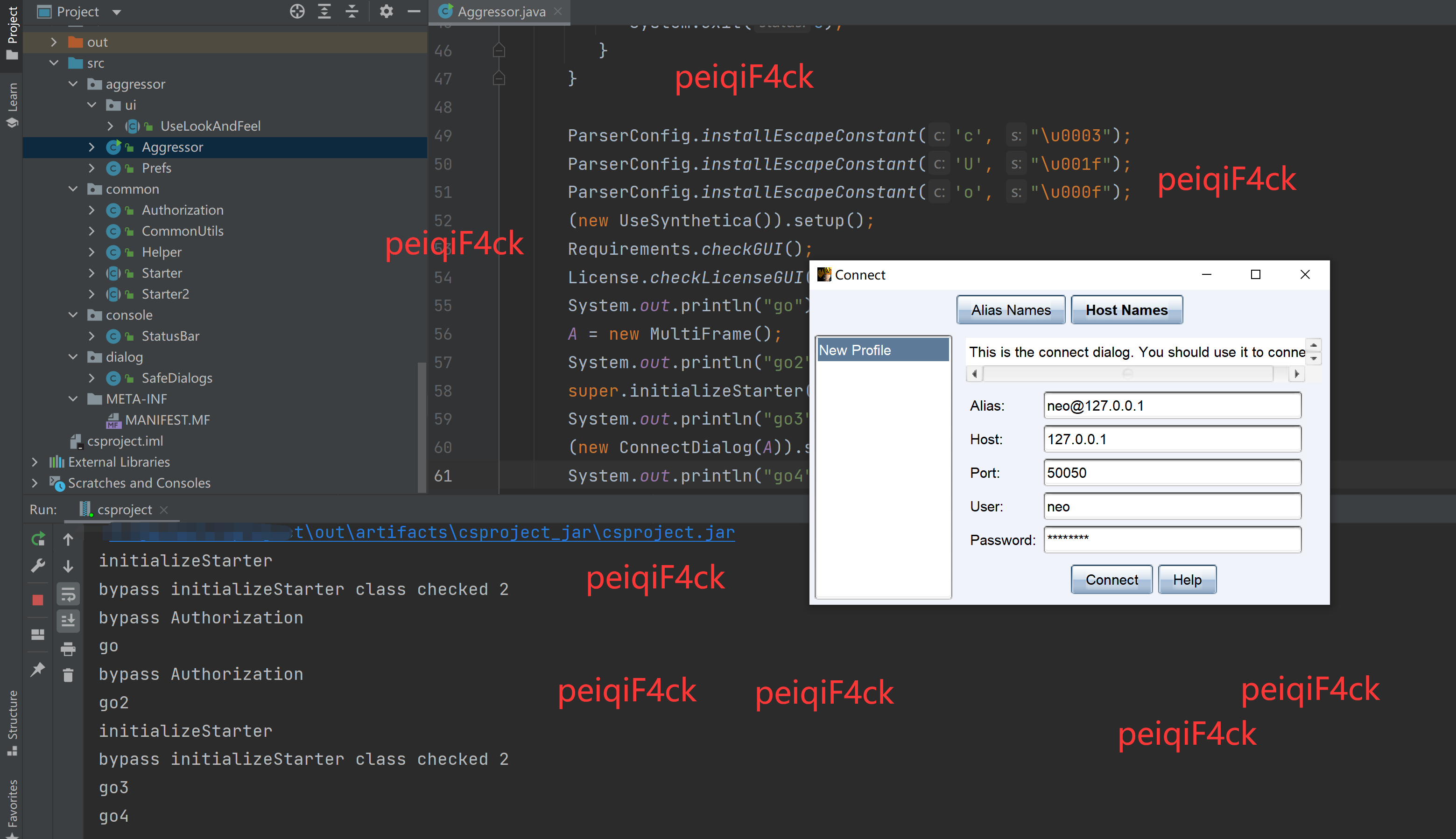Focus the Host input field
This screenshot has width=1456, height=839.
(x=1172, y=439)
